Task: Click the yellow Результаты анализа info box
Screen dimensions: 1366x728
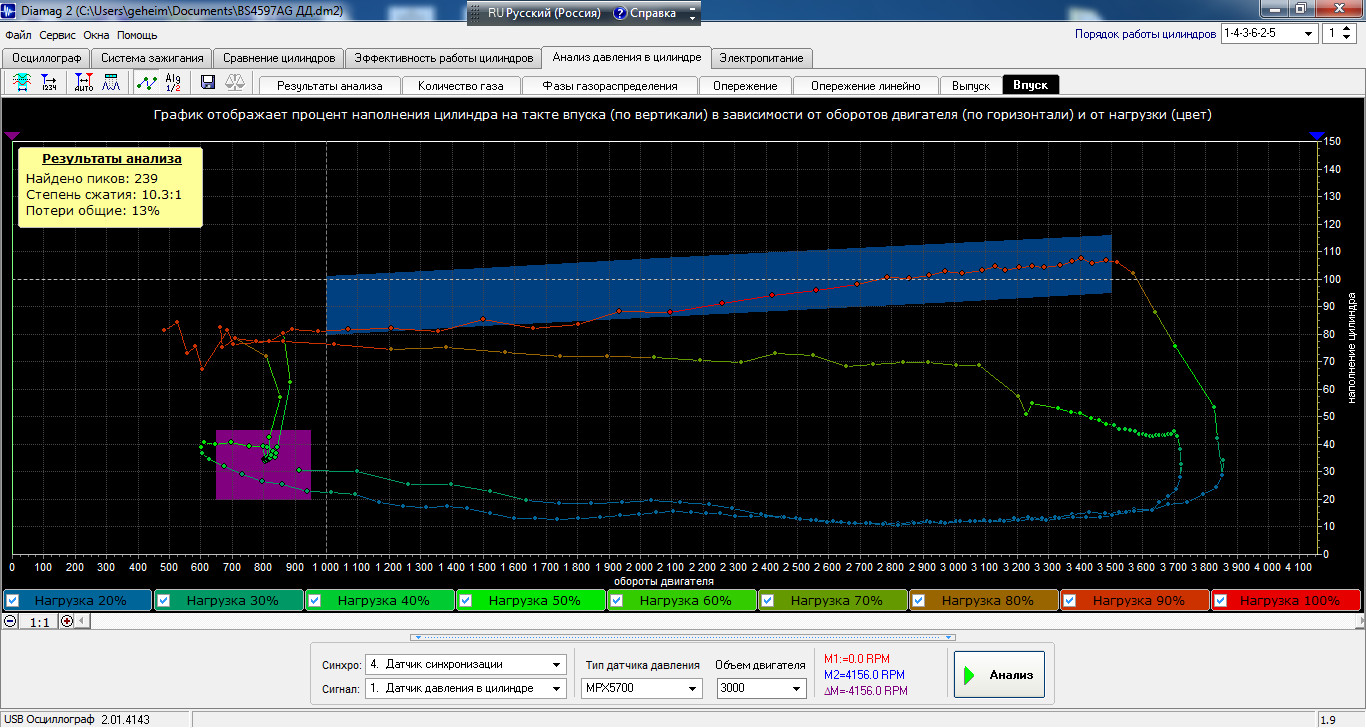Action: click(x=111, y=186)
